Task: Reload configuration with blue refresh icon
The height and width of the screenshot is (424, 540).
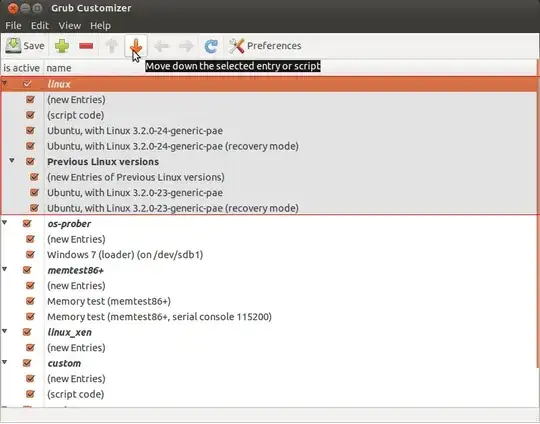Action: (x=211, y=46)
